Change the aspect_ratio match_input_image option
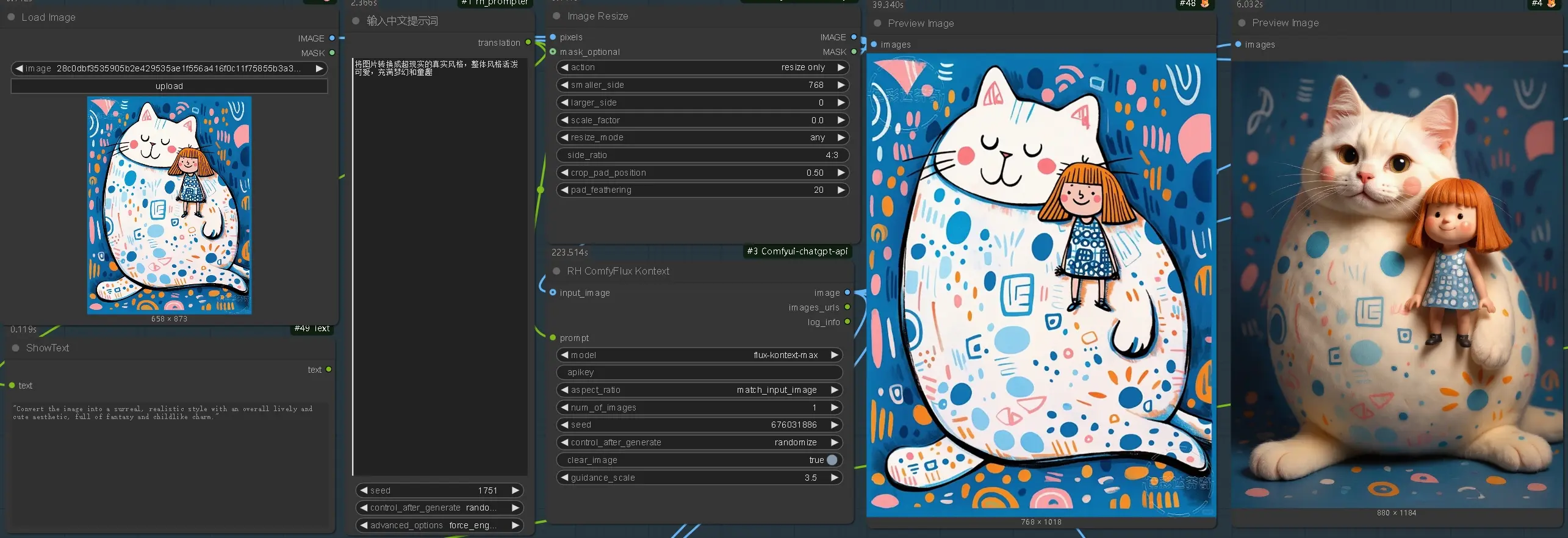This screenshot has width=1568, height=538. coord(700,390)
